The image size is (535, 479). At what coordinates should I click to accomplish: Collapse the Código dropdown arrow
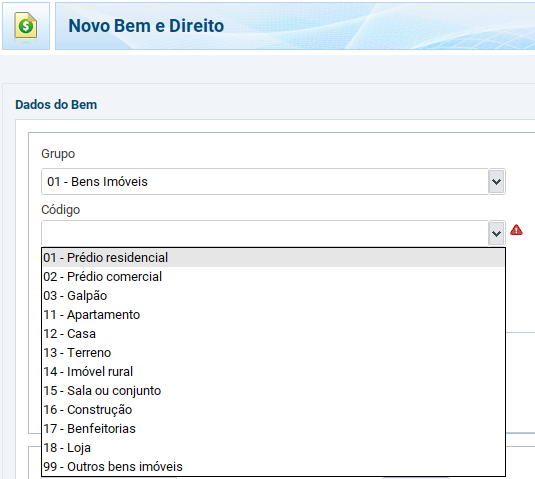[496, 233]
